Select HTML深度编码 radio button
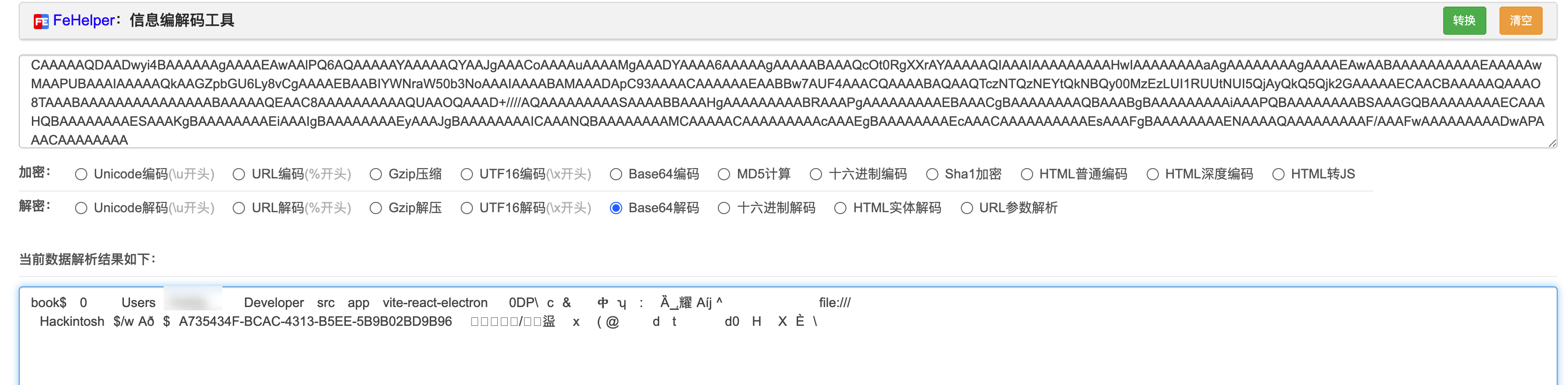Viewport: 1568px width, 385px height. 1152,174
